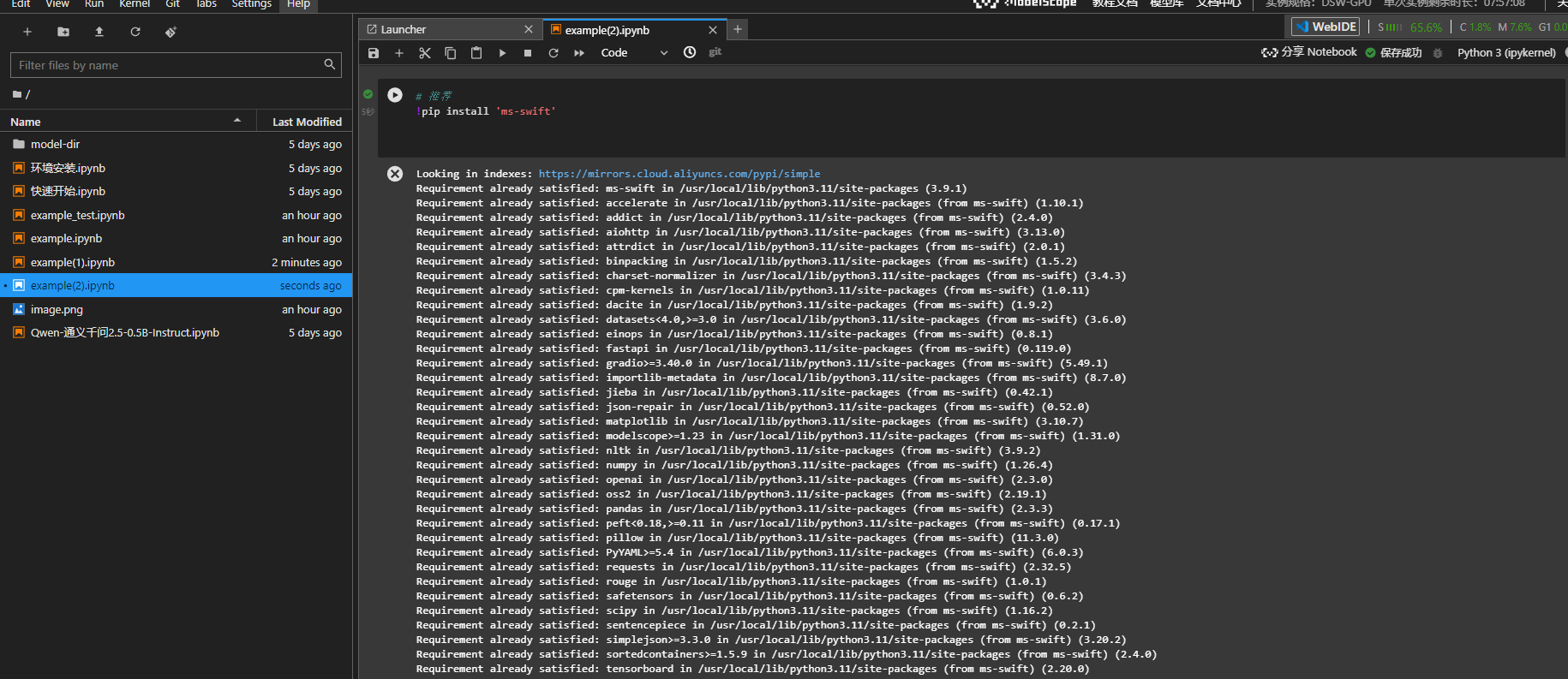
Task: Open 快速开始.ipynb in file list
Action: point(176,191)
